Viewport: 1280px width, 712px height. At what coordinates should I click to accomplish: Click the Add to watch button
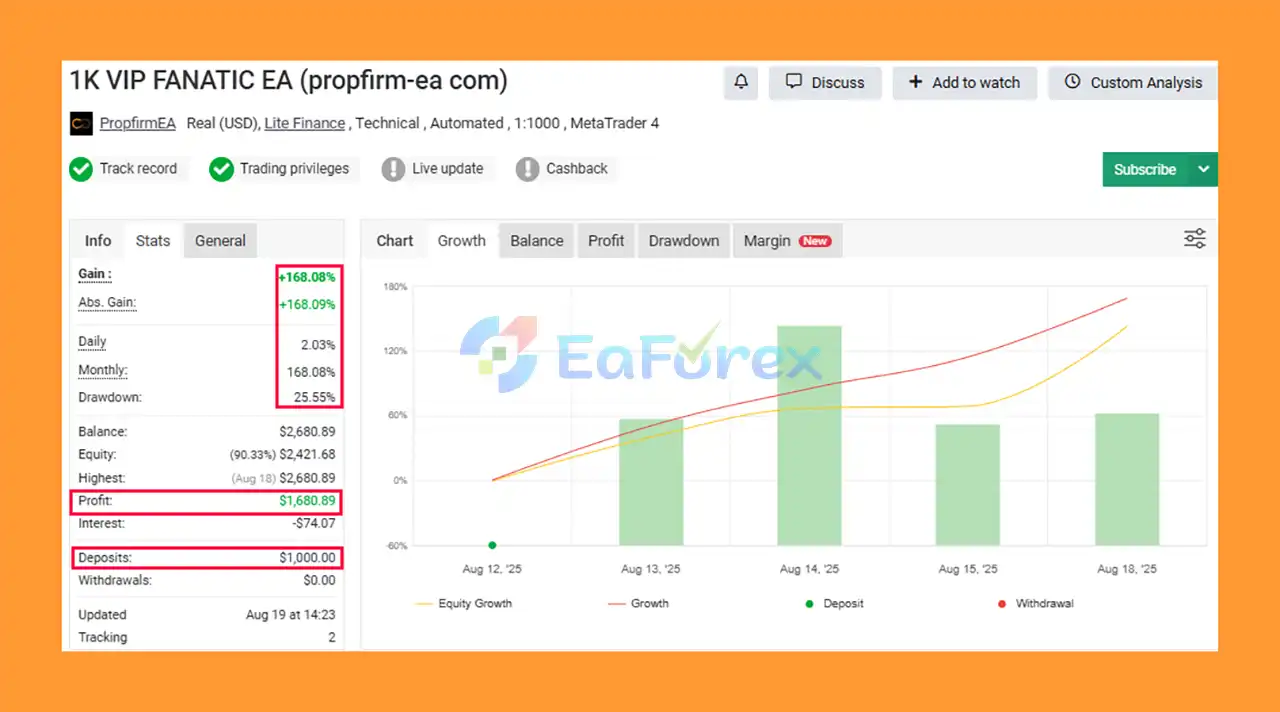pos(964,83)
